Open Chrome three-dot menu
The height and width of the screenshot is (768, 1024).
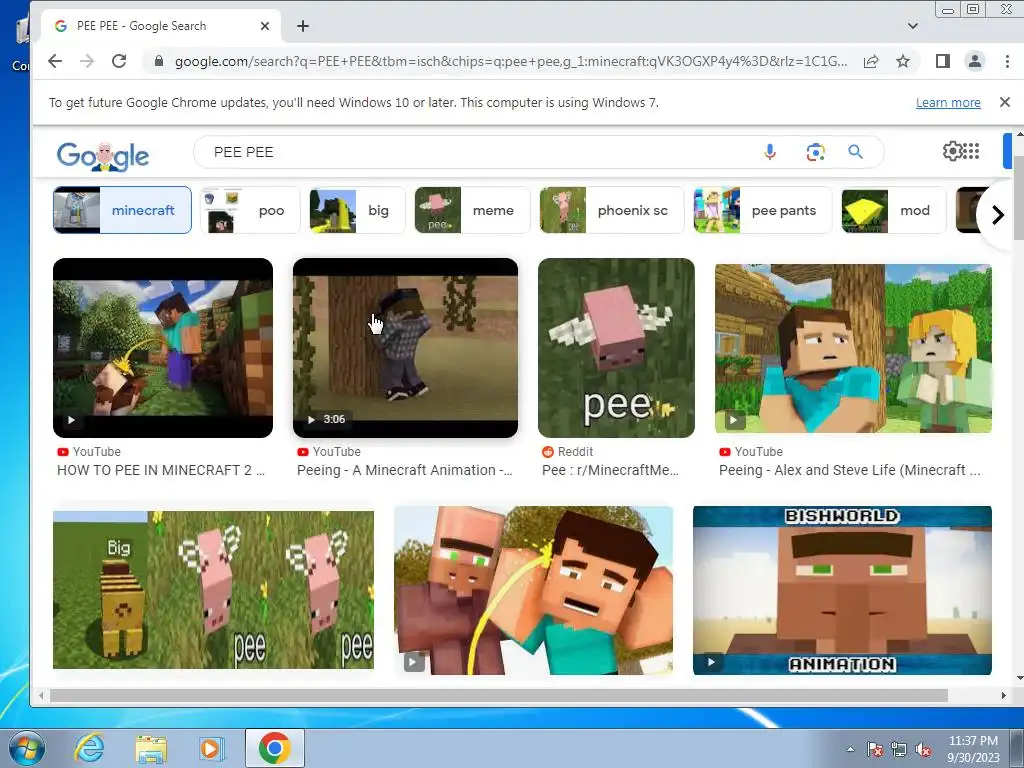(x=1007, y=61)
